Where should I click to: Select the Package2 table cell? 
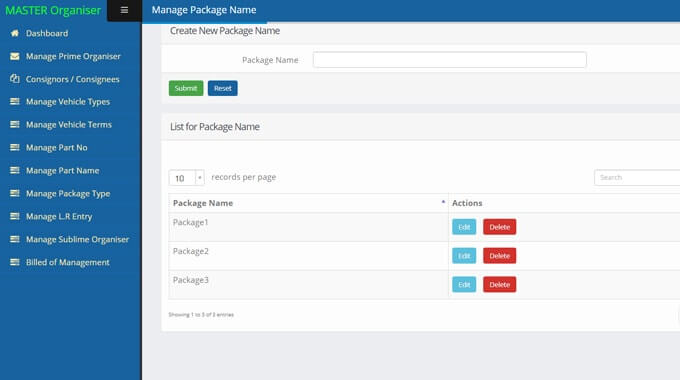point(308,256)
